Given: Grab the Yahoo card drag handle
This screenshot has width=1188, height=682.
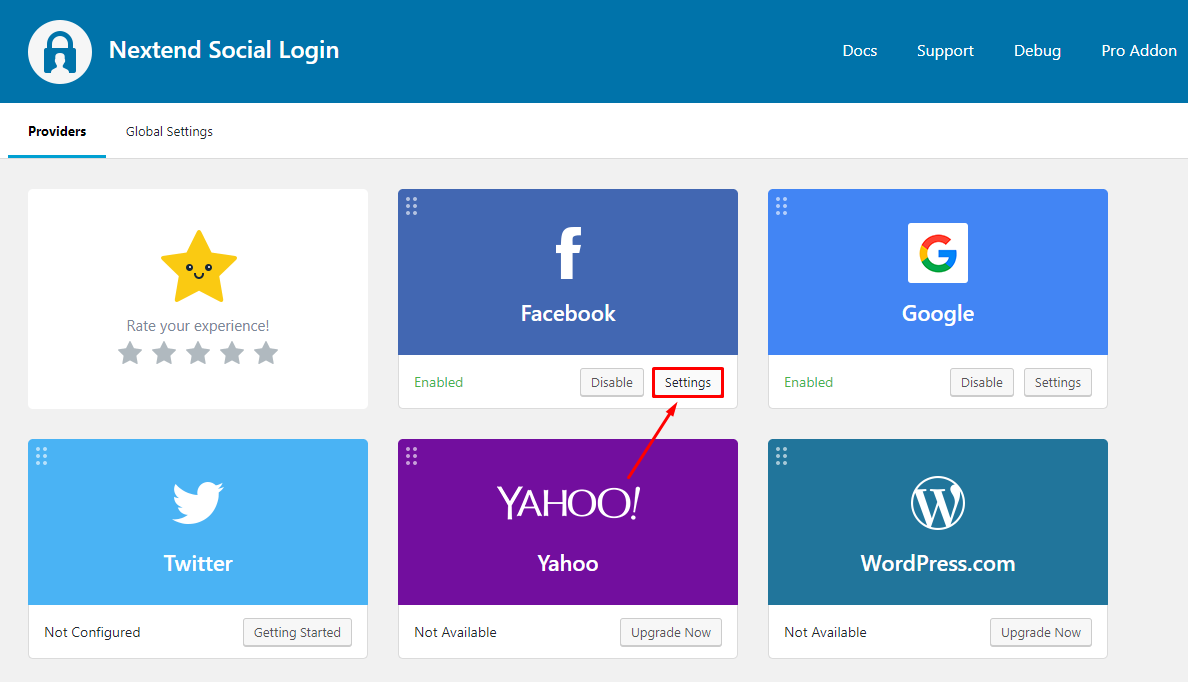Looking at the screenshot, I should click(411, 456).
